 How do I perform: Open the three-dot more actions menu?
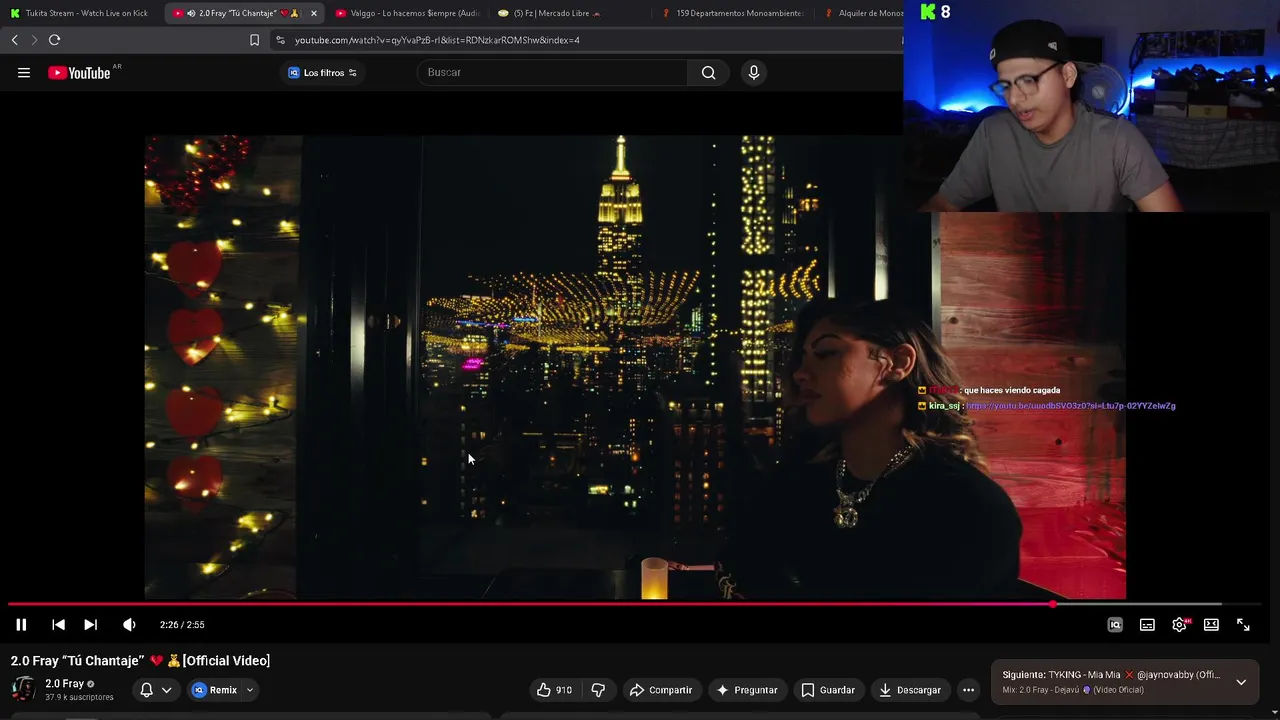click(968, 690)
